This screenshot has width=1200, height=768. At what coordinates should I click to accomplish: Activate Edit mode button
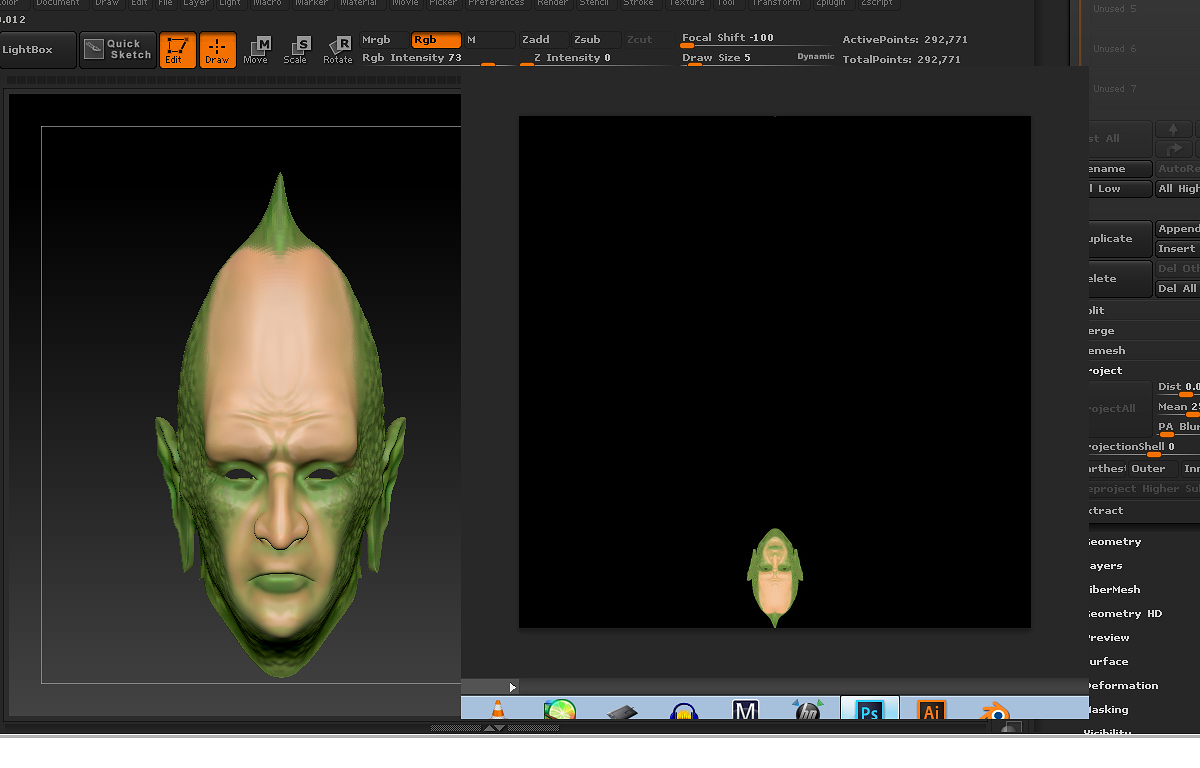pos(177,50)
